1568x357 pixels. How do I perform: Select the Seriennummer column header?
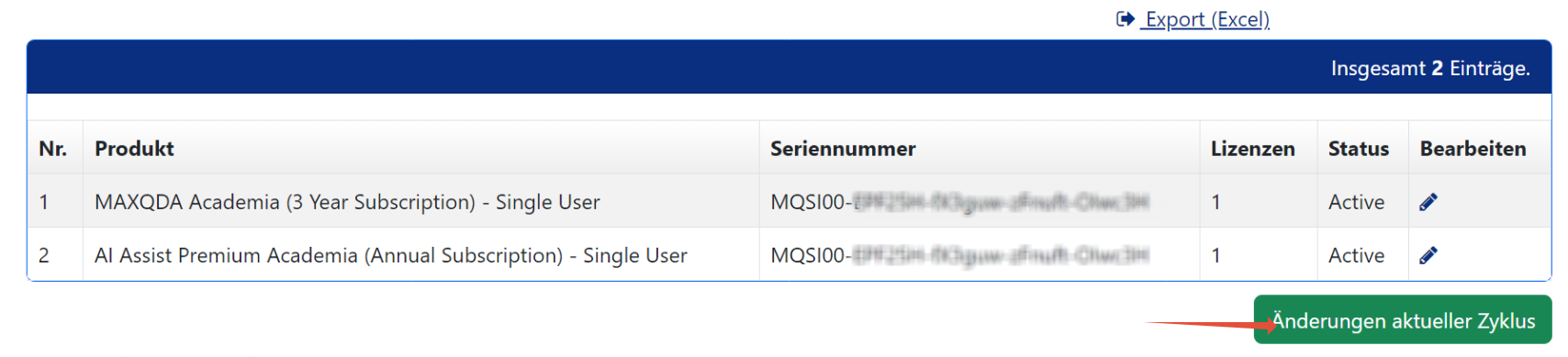843,149
